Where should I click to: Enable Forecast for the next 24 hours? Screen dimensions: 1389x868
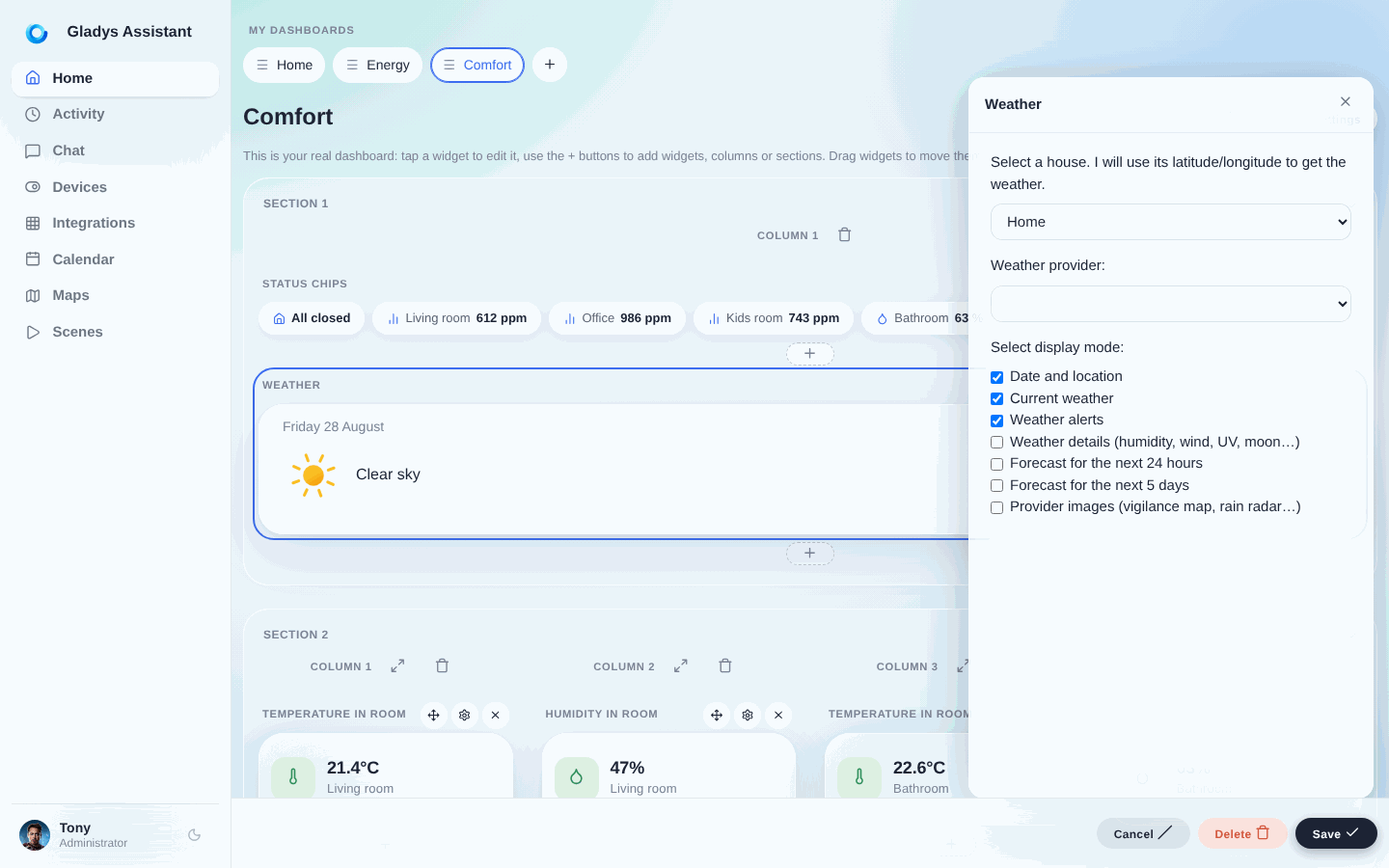997,464
